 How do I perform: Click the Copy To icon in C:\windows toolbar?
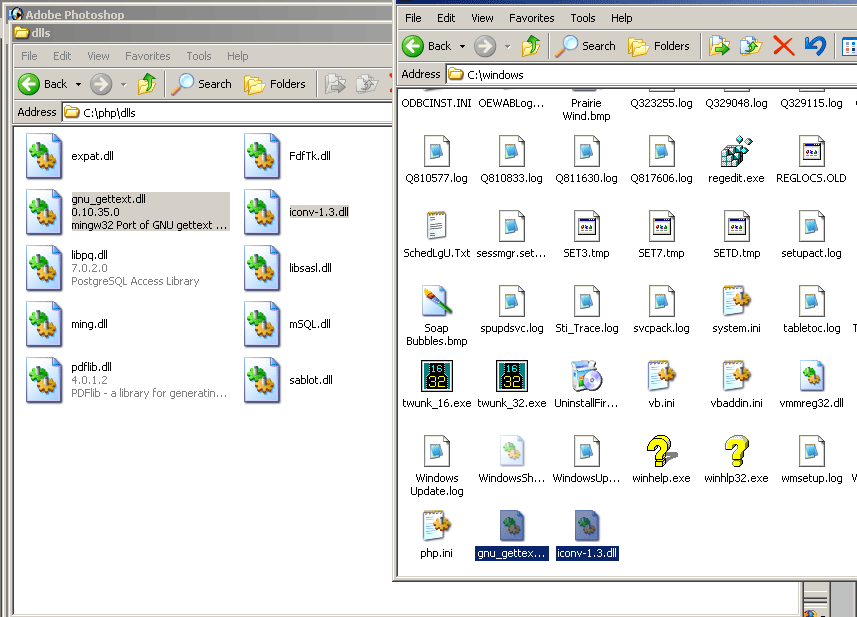pyautogui.click(x=751, y=46)
